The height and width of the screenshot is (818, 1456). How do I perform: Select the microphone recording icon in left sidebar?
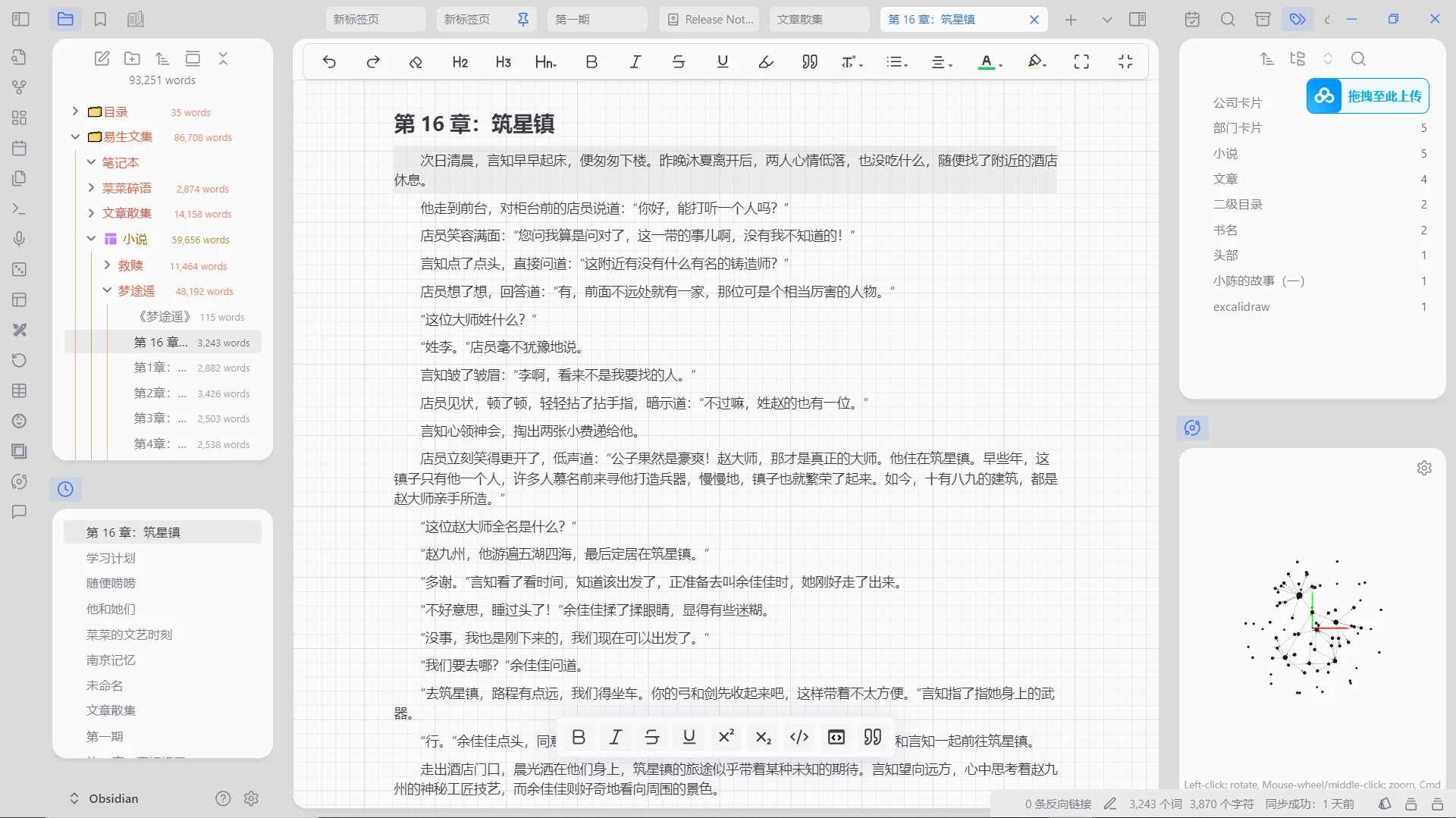click(x=19, y=239)
